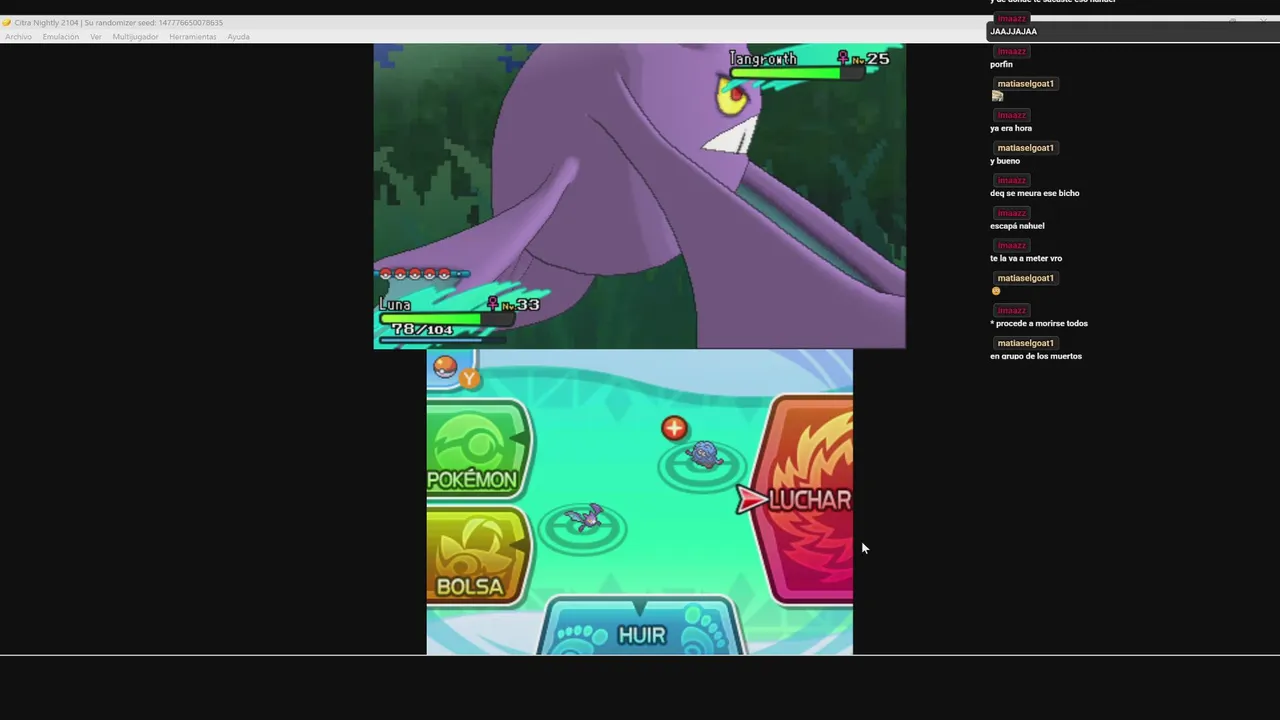Image resolution: width=1280 pixels, height=720 pixels.
Task: Open the Herramientas menu
Action: point(192,37)
